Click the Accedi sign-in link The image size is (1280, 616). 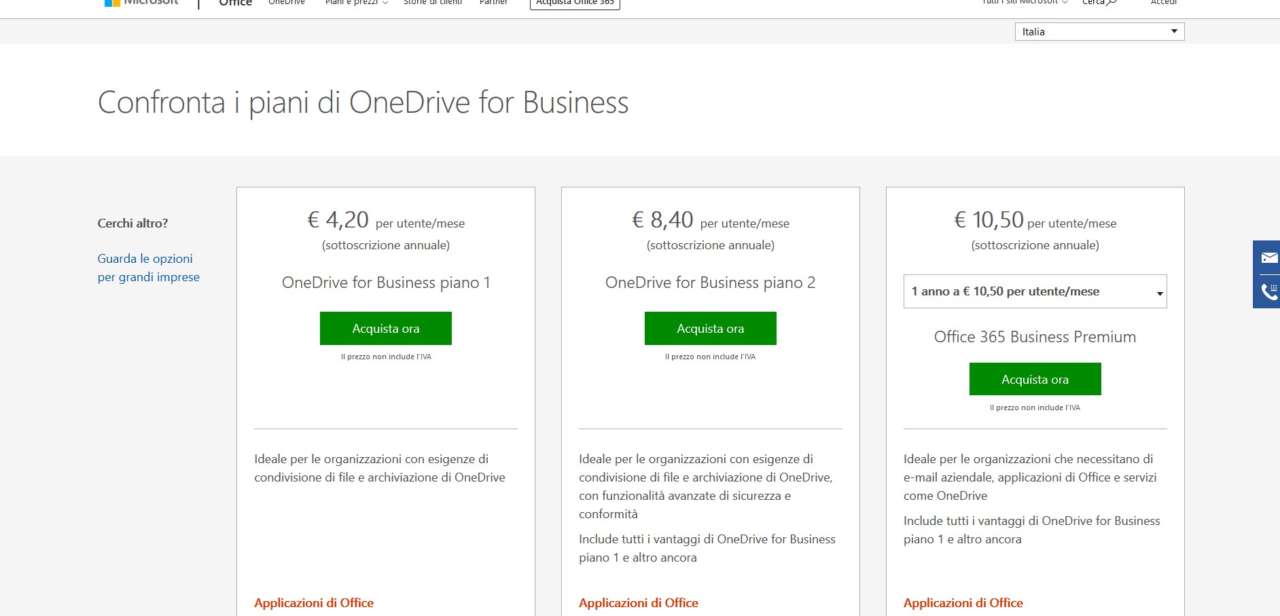click(1163, 3)
